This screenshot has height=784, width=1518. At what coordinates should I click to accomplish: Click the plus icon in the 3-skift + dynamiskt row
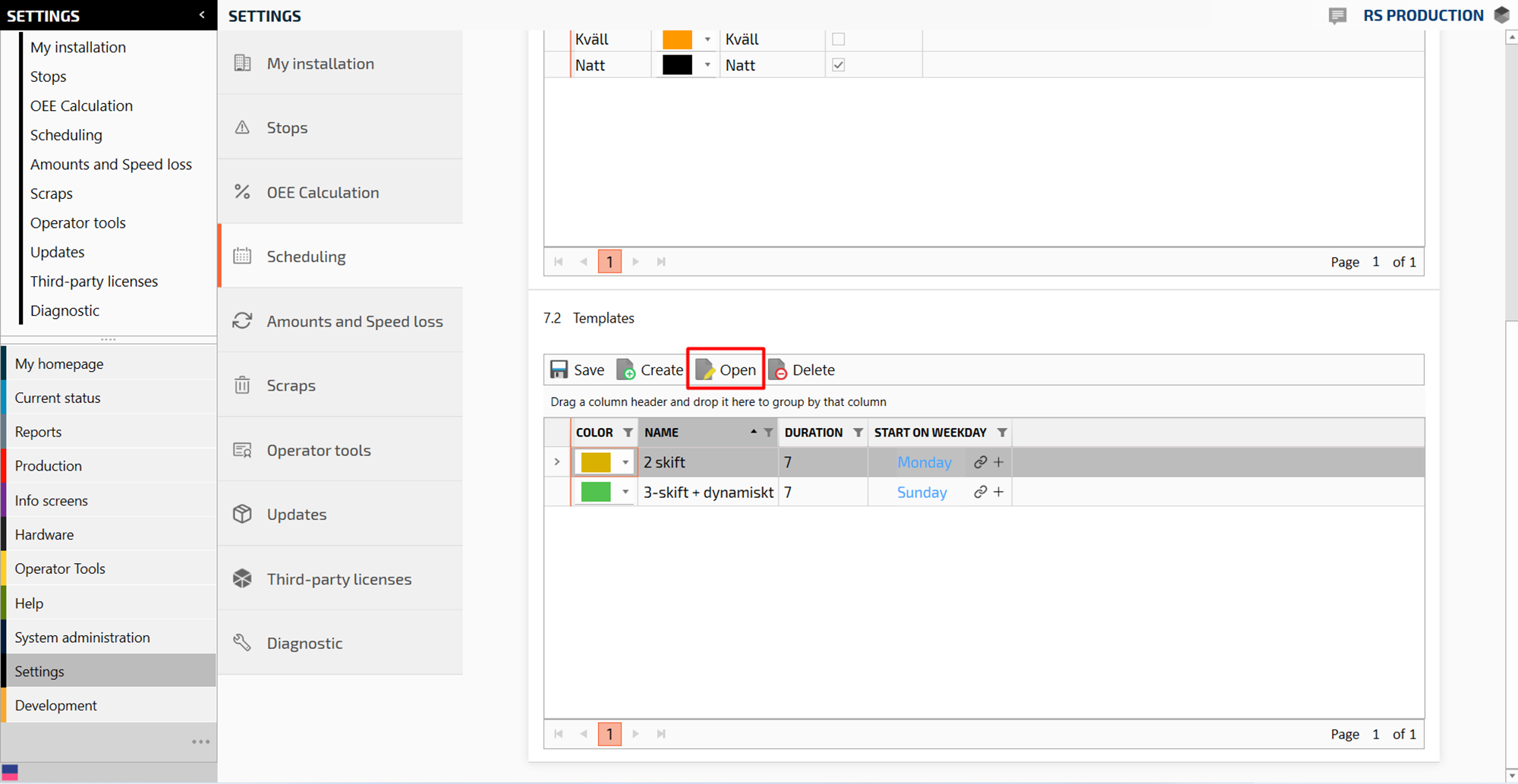coord(999,492)
